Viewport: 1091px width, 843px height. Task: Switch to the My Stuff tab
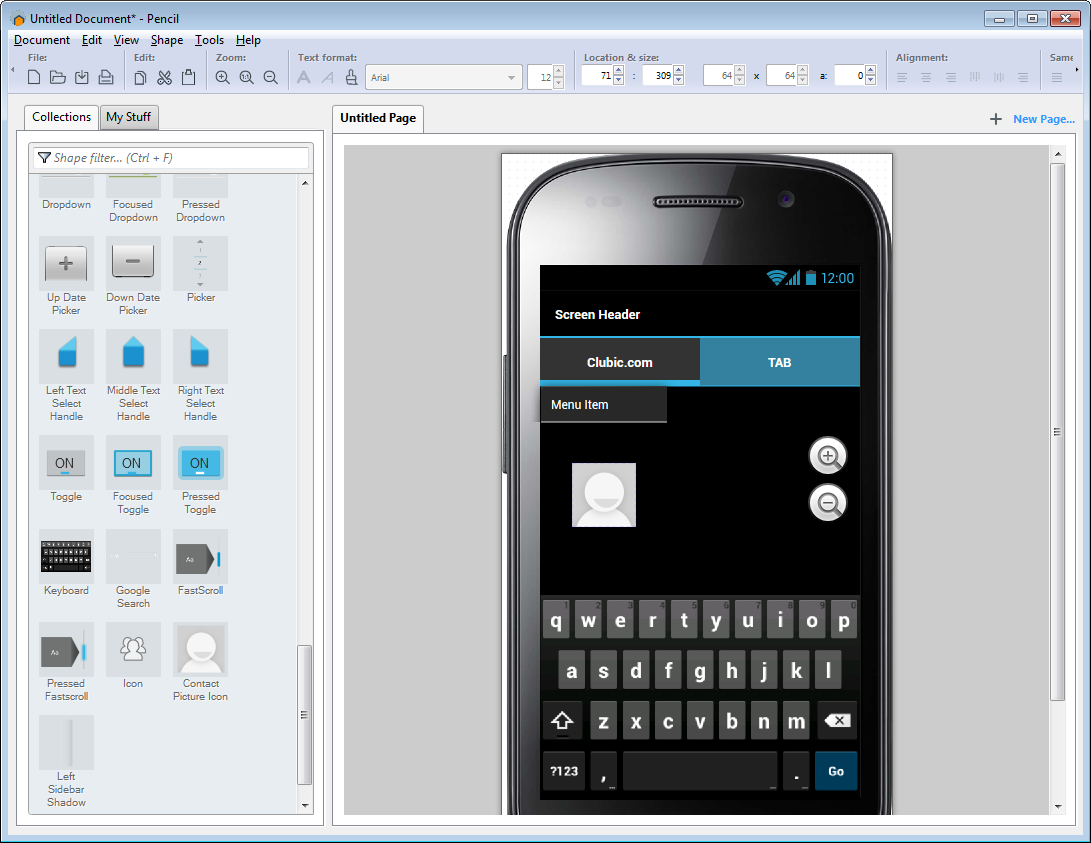click(x=129, y=117)
